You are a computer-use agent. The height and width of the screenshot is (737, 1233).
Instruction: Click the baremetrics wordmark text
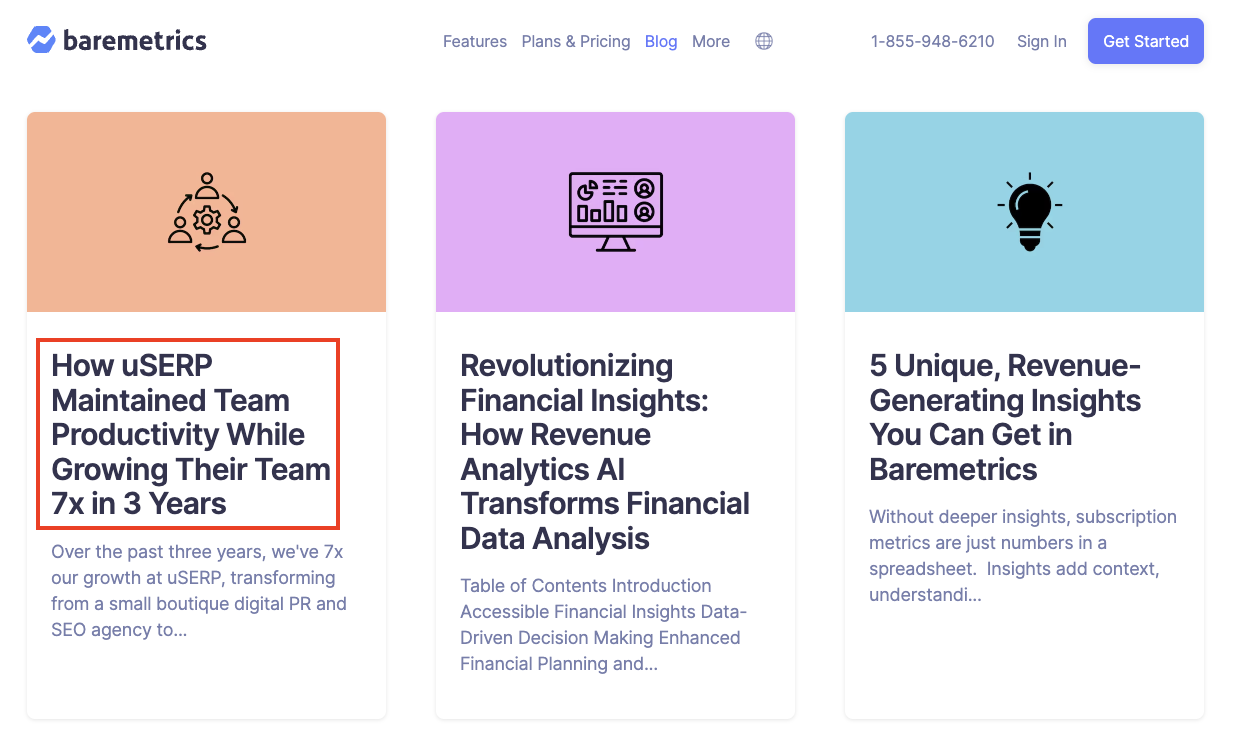[x=135, y=41]
